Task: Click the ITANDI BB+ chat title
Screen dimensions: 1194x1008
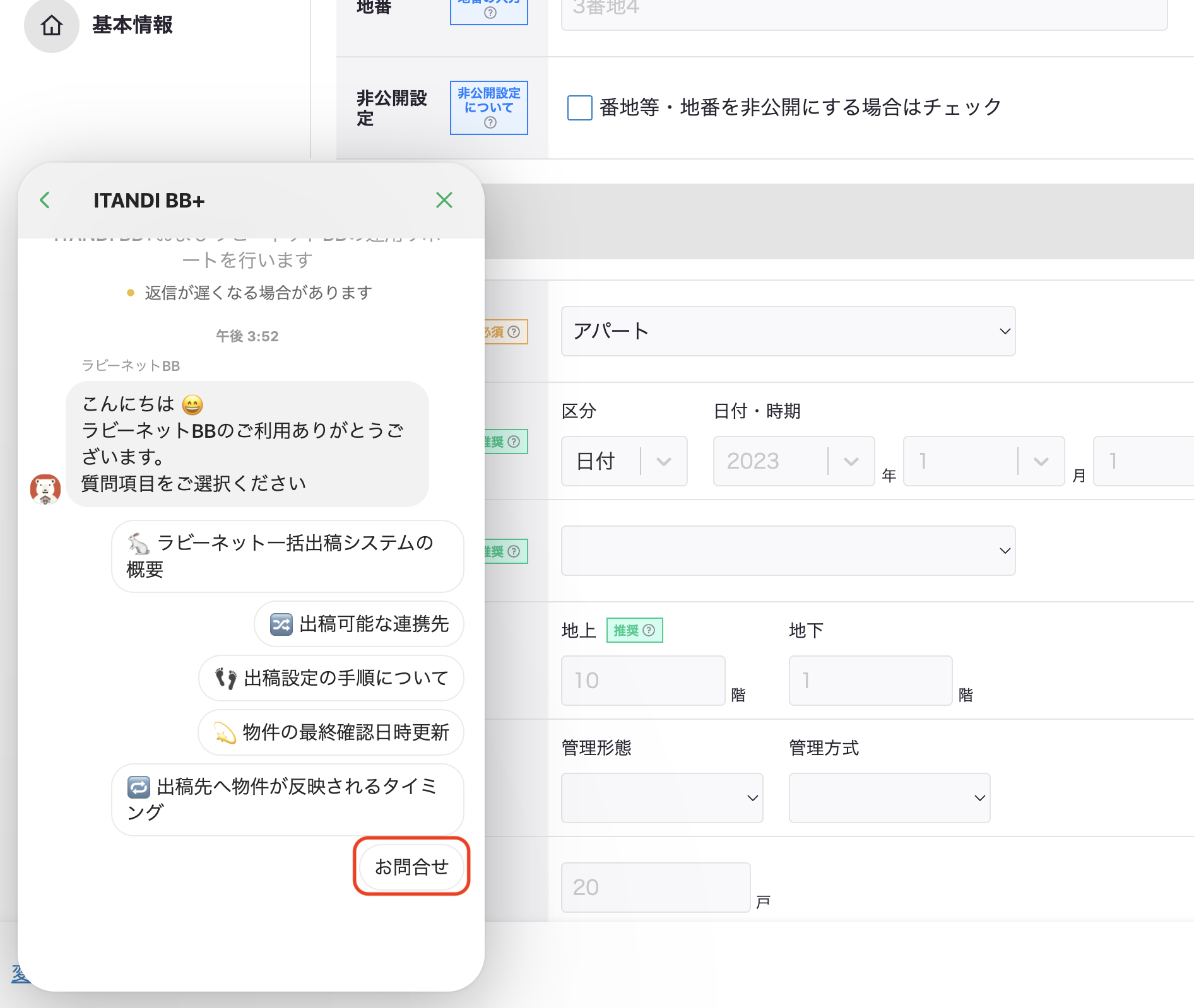Action: coord(149,201)
